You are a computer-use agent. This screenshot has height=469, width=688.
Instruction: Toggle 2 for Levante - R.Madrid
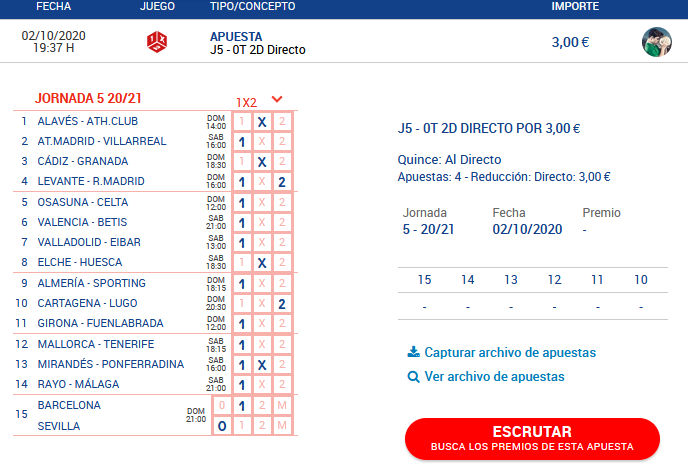point(282,182)
